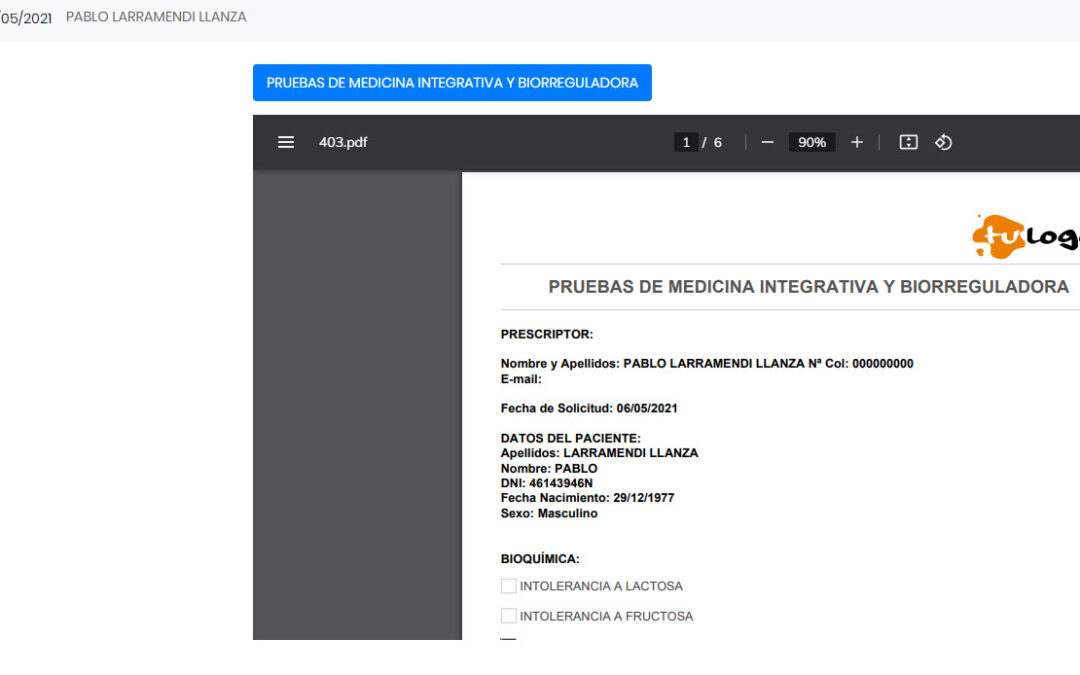
Task: Click the fit to page icon
Action: tap(908, 143)
